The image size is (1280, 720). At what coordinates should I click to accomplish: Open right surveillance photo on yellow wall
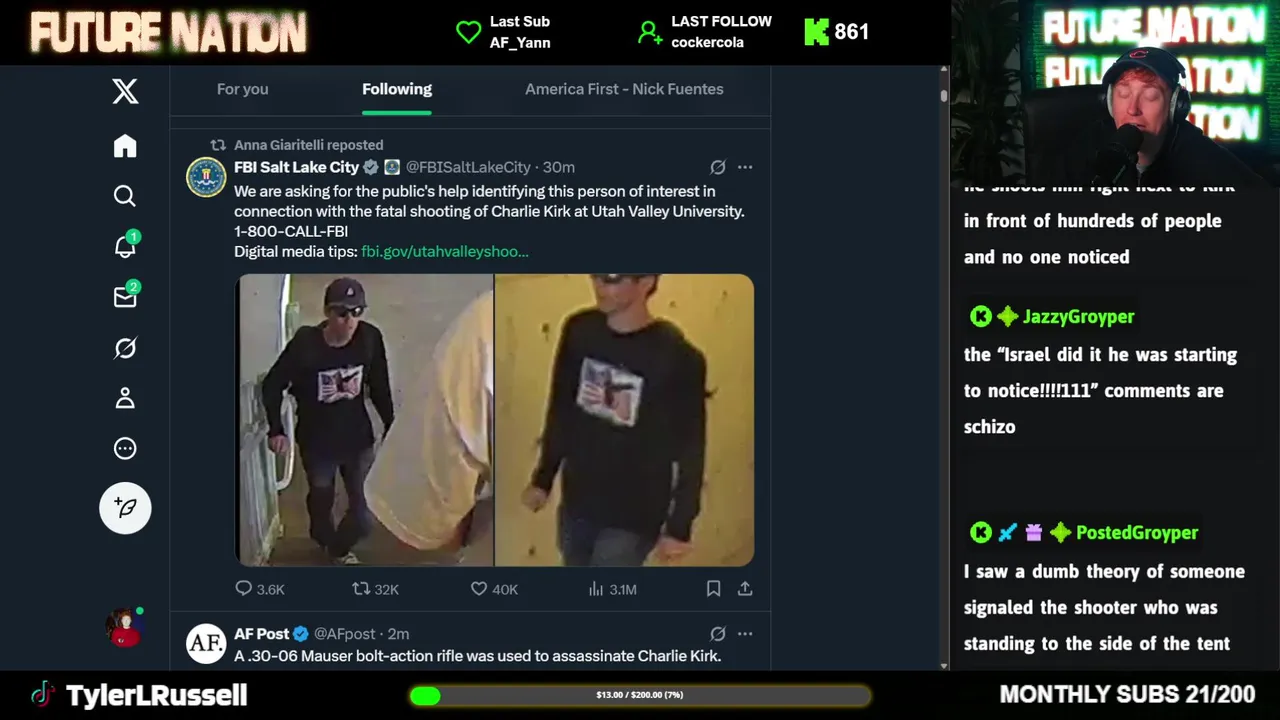(x=624, y=420)
